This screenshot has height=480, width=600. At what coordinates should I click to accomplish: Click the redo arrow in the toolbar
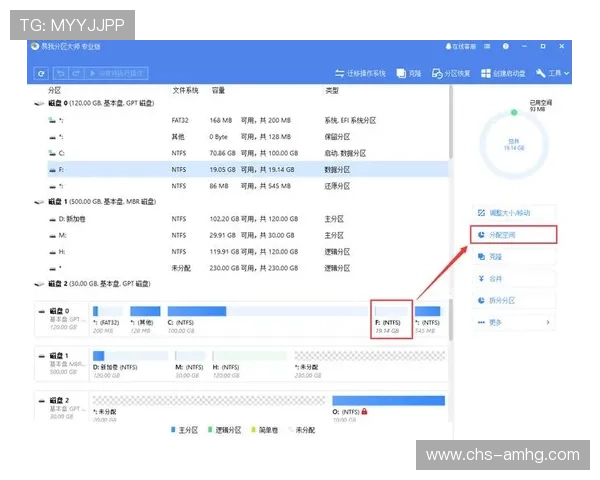tap(76, 73)
